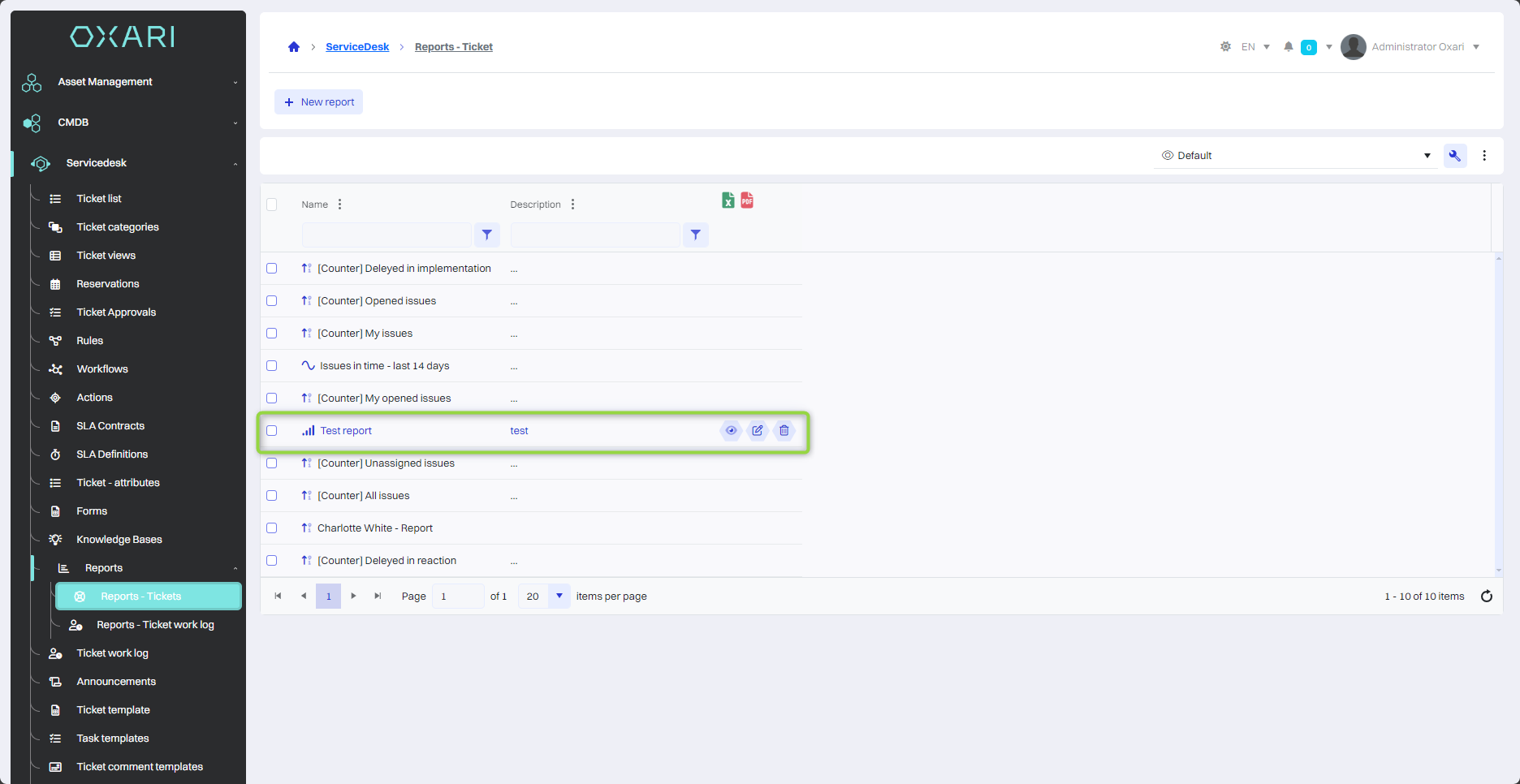Open items per page dropdown
The image size is (1520, 784).
coord(559,597)
